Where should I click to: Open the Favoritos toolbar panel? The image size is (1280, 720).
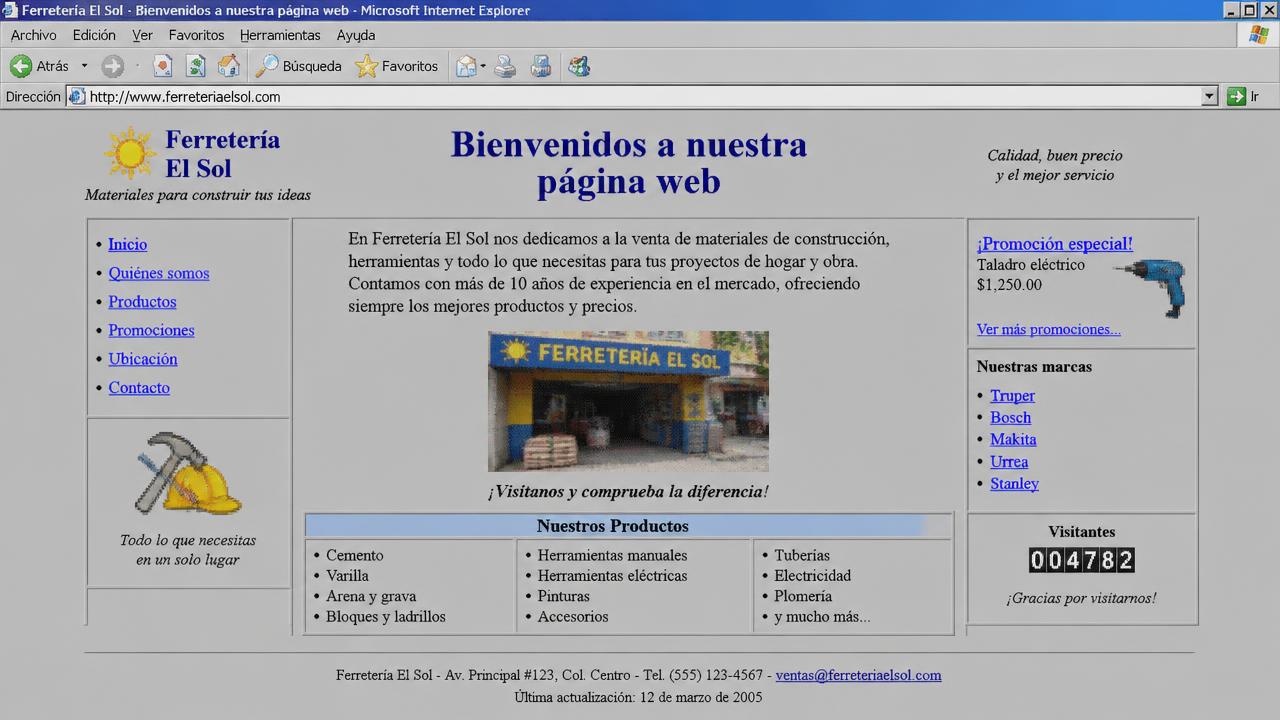coord(397,66)
